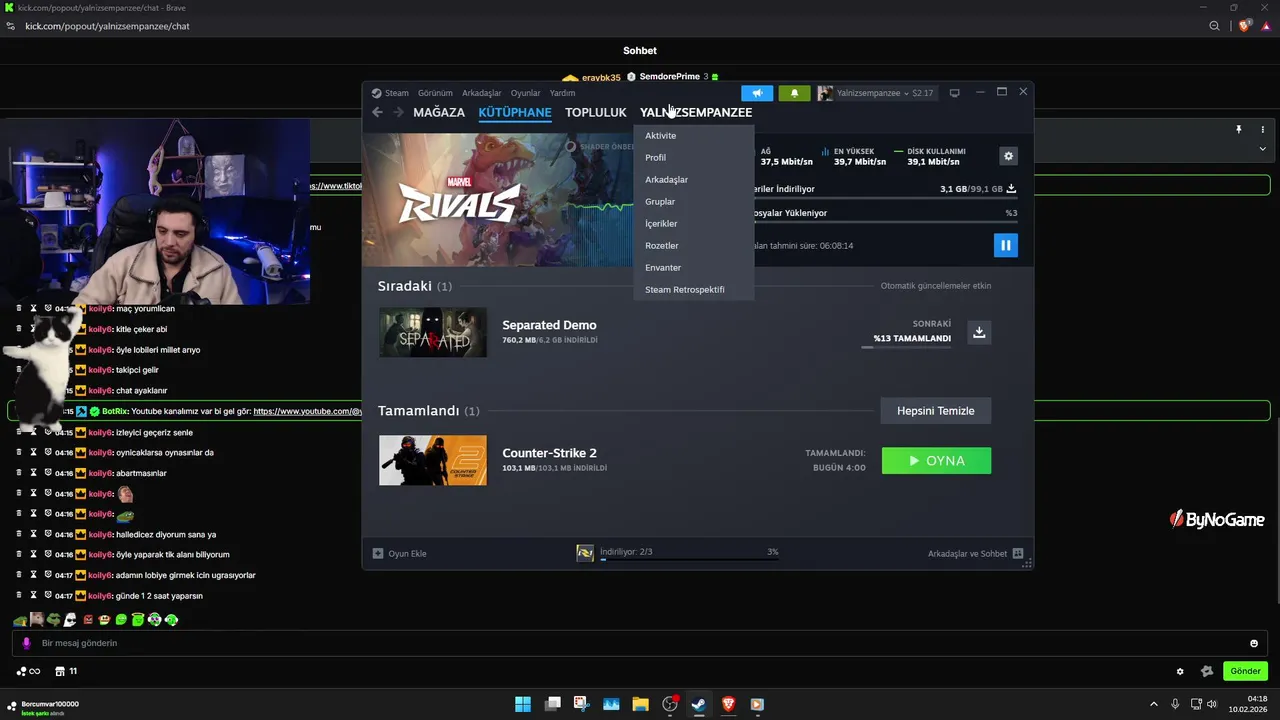Open TOPLULUK tab
Screen dimensions: 1280x720
point(596,112)
